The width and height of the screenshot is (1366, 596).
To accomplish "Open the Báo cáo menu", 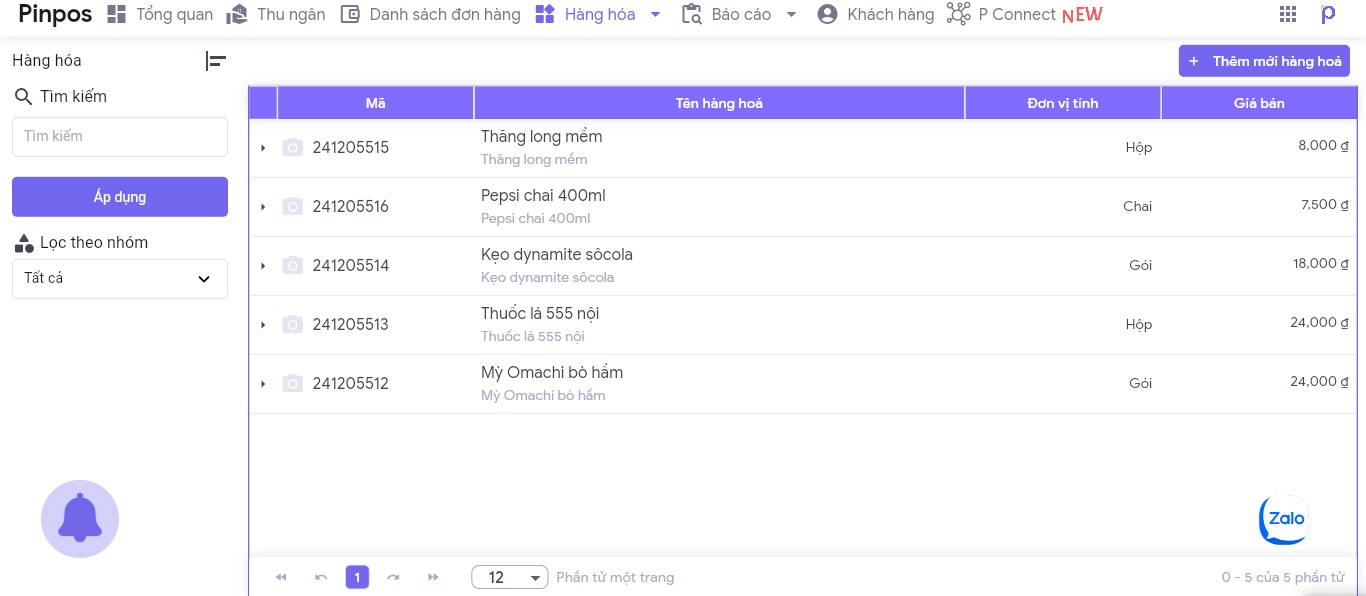I will (x=739, y=14).
